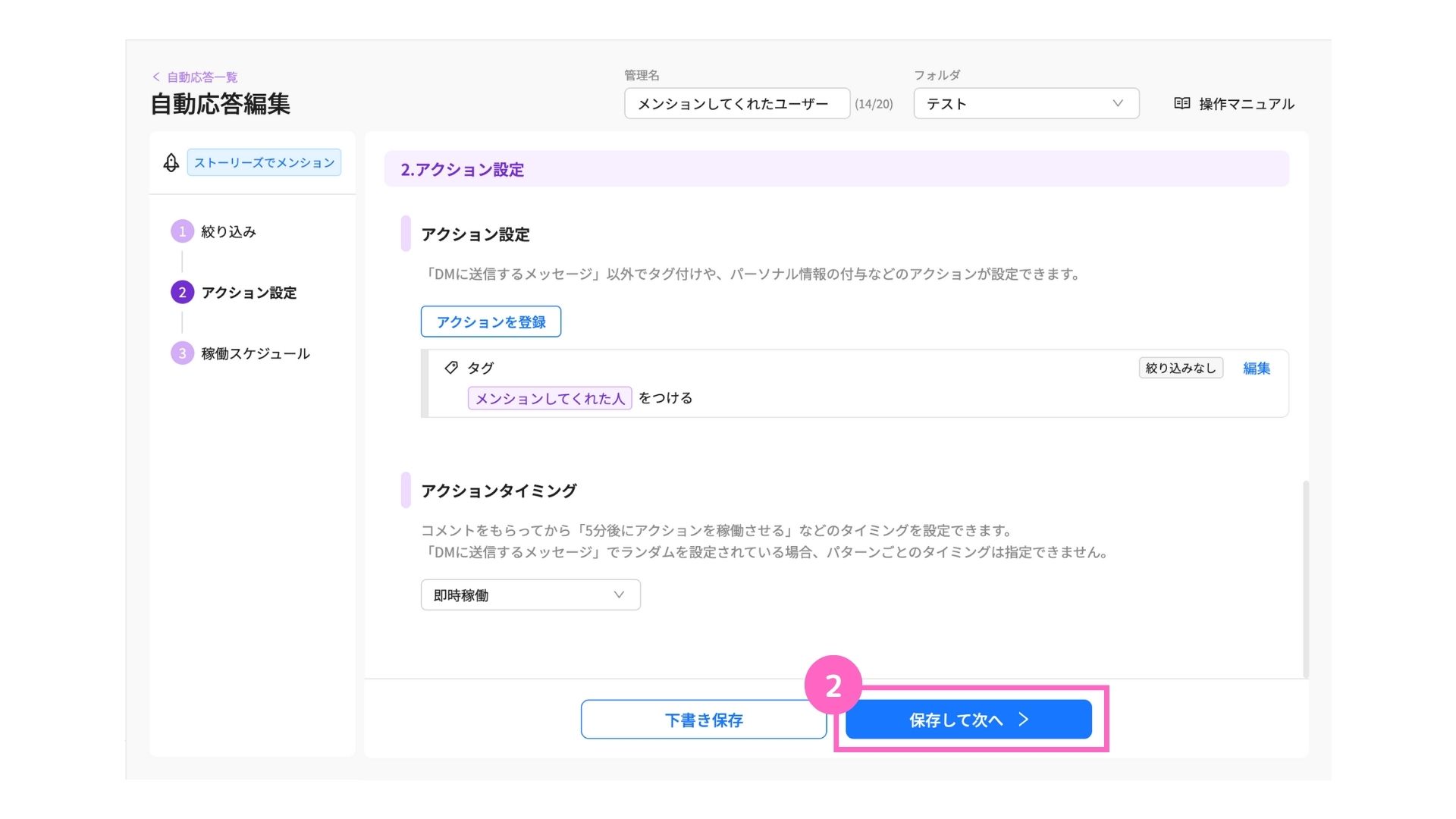
Task: Click the main panel vertical scrollbar
Action: [x=1306, y=579]
